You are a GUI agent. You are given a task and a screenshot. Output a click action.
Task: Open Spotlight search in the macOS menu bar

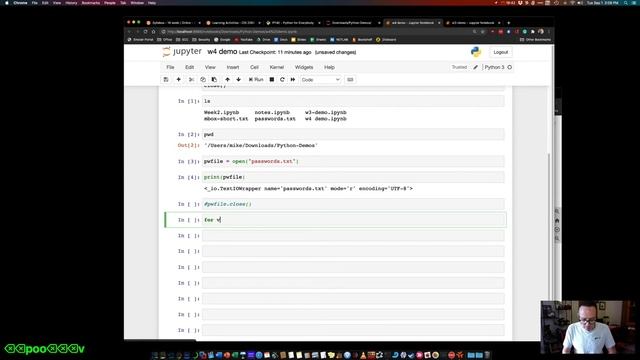pos(626,2)
